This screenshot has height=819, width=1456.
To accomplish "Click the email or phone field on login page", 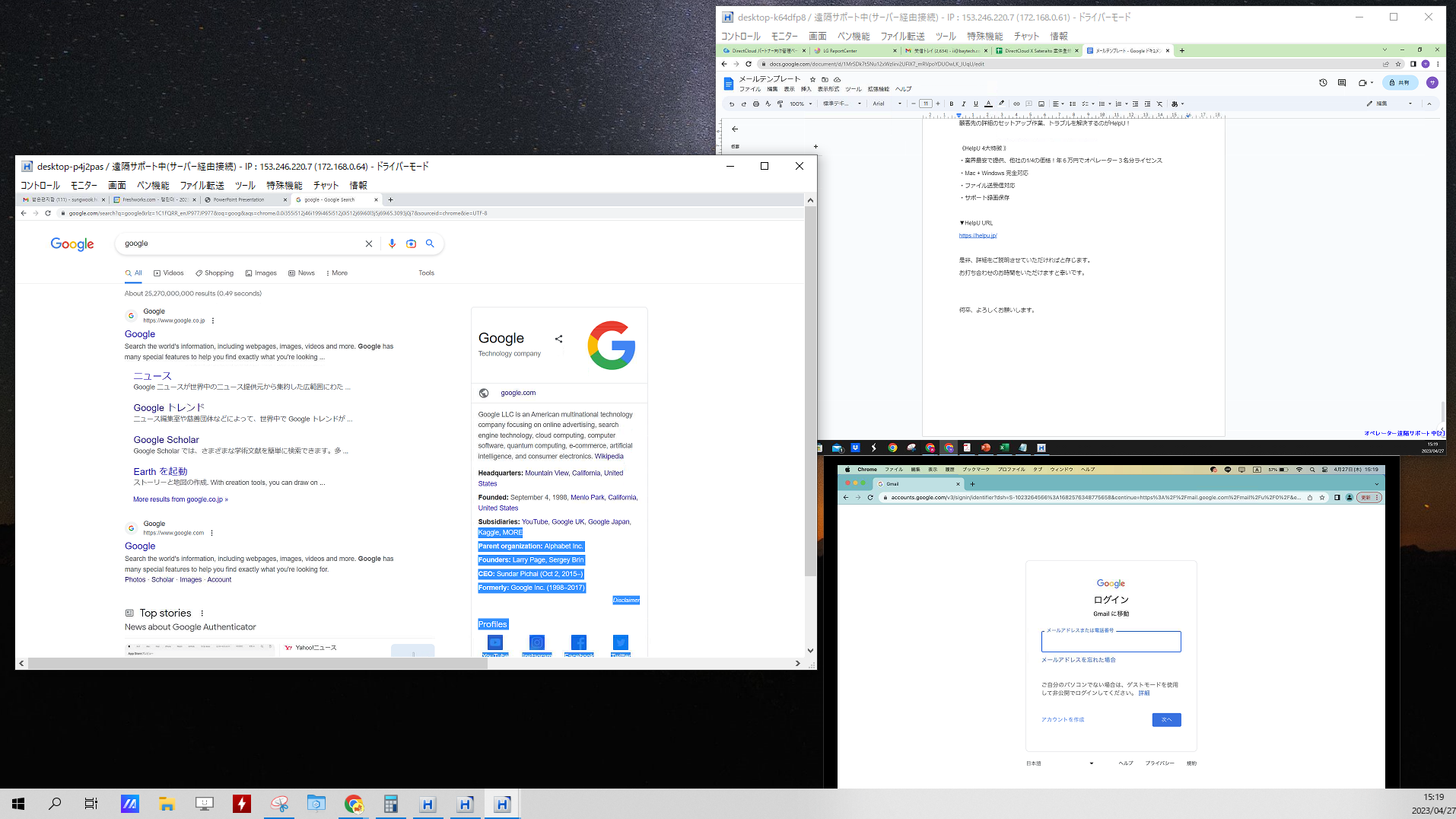I will coord(1111,642).
